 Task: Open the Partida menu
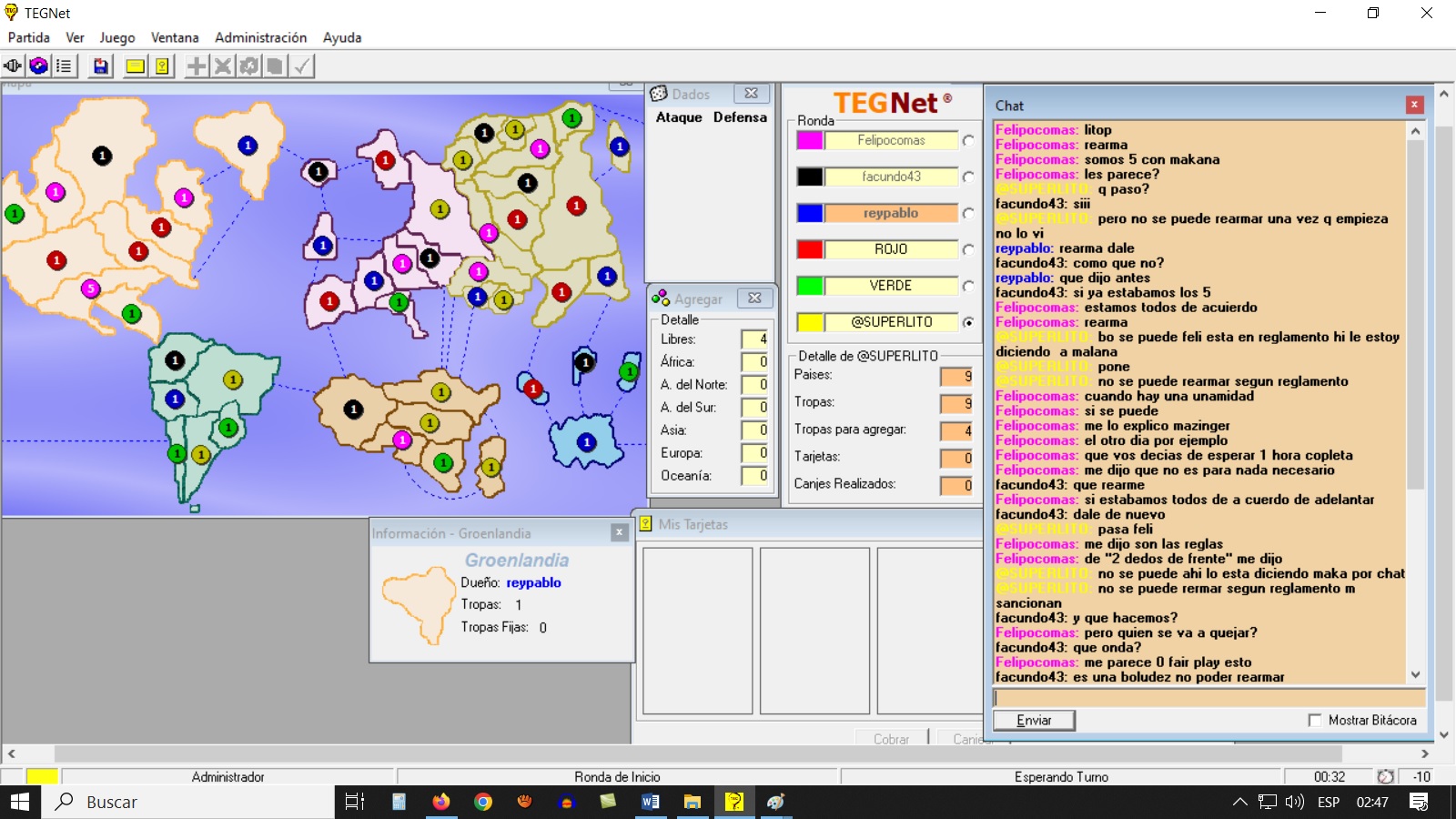click(29, 37)
